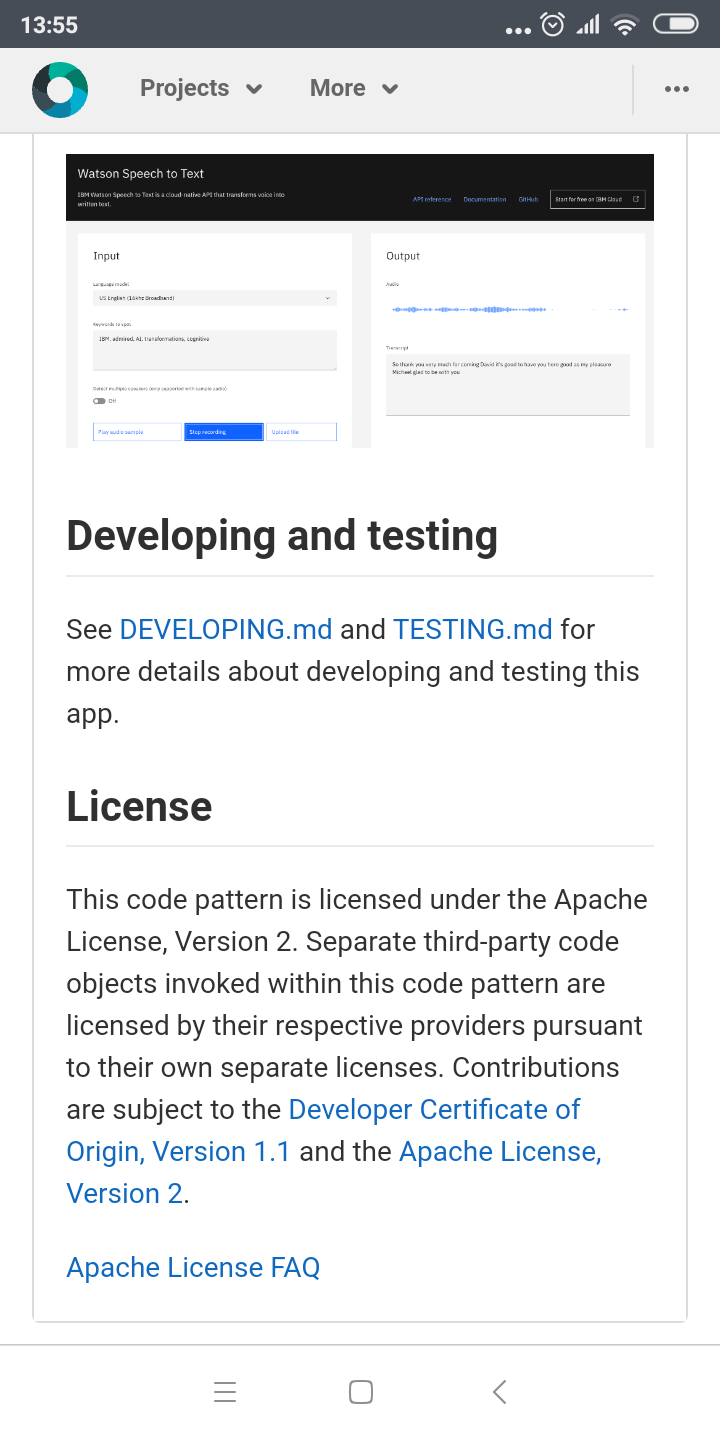Image resolution: width=720 pixels, height=1440 pixels.
Task: Tap the battery status icon
Action: click(x=675, y=24)
